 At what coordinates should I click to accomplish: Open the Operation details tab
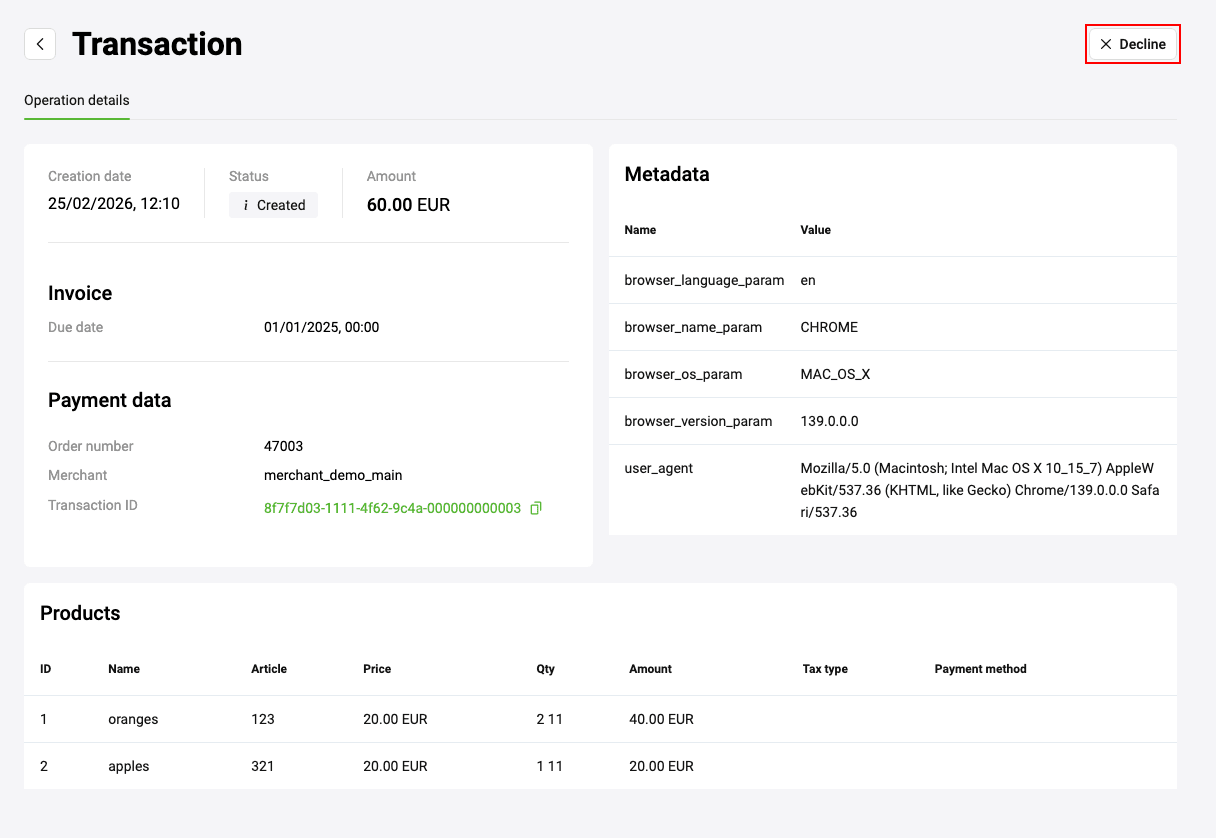point(77,100)
